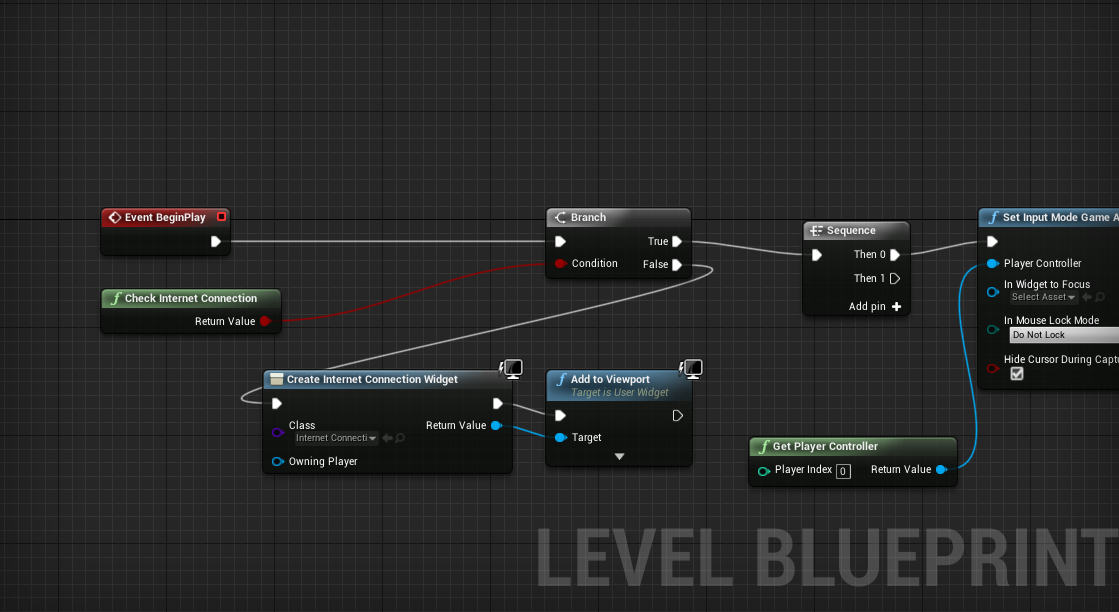This screenshot has width=1119, height=612.
Task: Select the Get Player Controller node header
Action: click(853, 447)
